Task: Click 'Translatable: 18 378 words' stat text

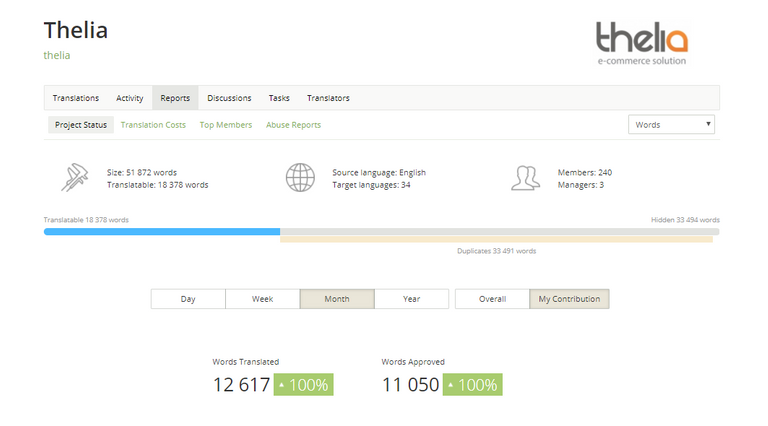Action: click(x=158, y=185)
